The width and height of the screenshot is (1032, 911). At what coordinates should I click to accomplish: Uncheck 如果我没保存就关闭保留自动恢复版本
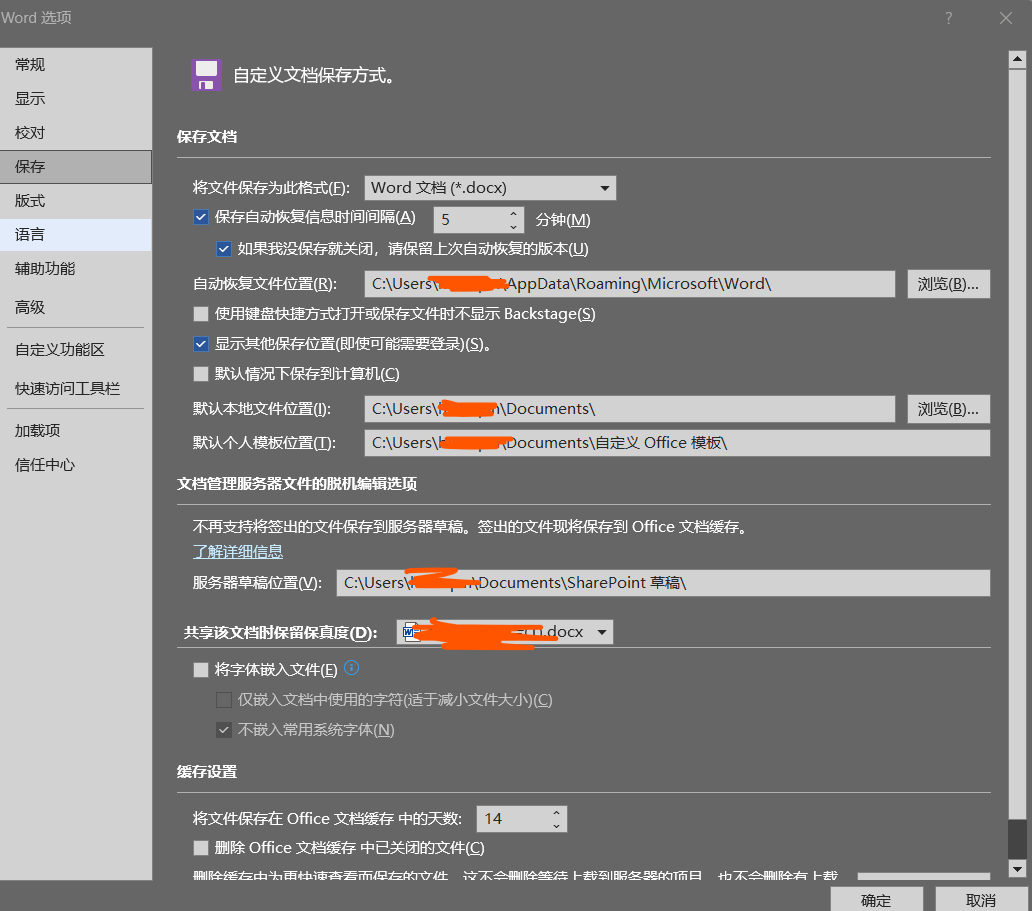pos(224,248)
